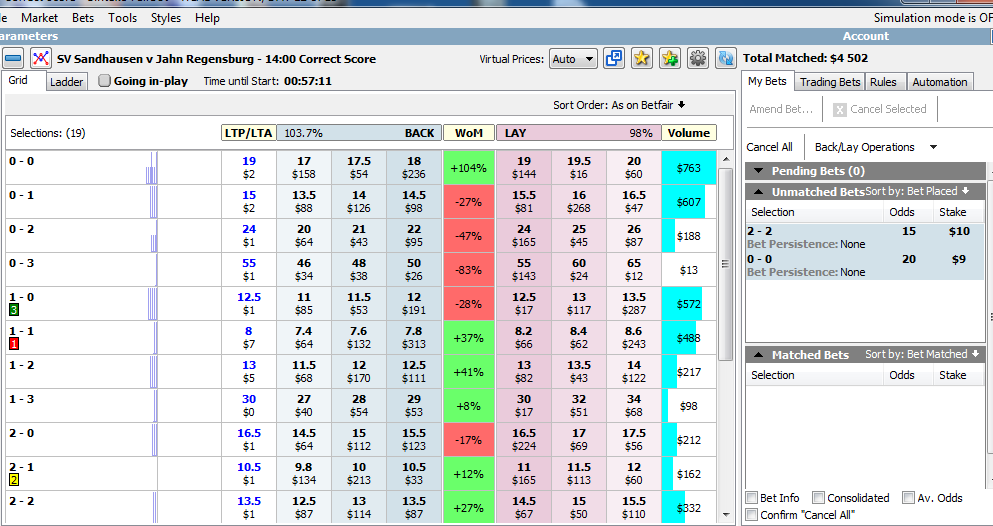Click the red WoM cell -83%

(469, 270)
